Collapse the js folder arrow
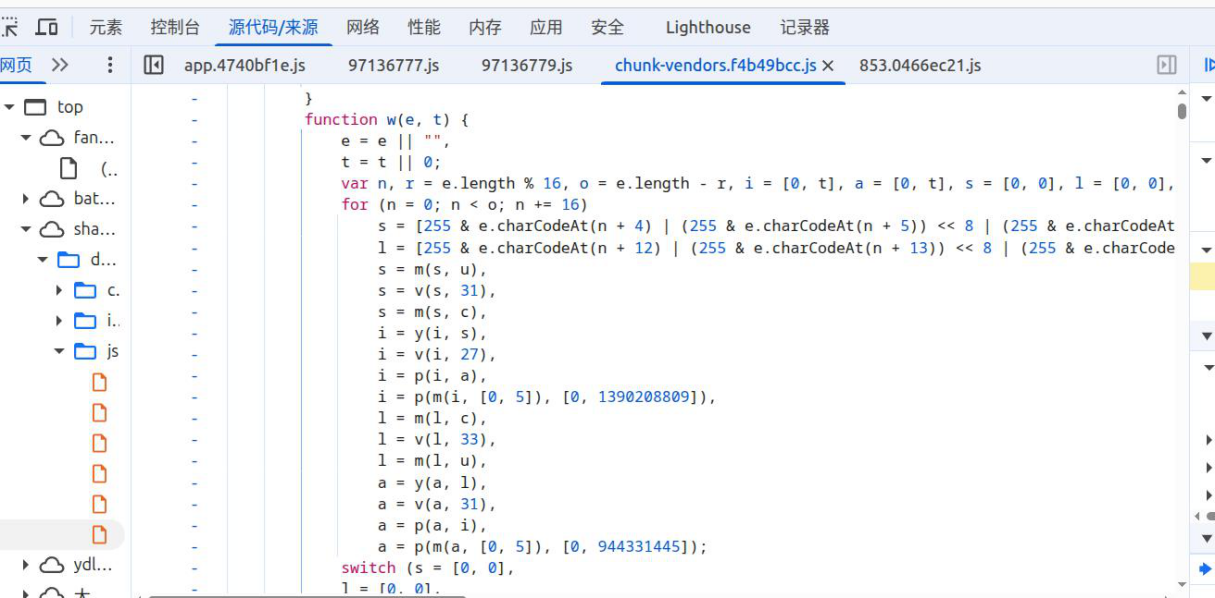This screenshot has width=1215, height=598. click(x=60, y=351)
